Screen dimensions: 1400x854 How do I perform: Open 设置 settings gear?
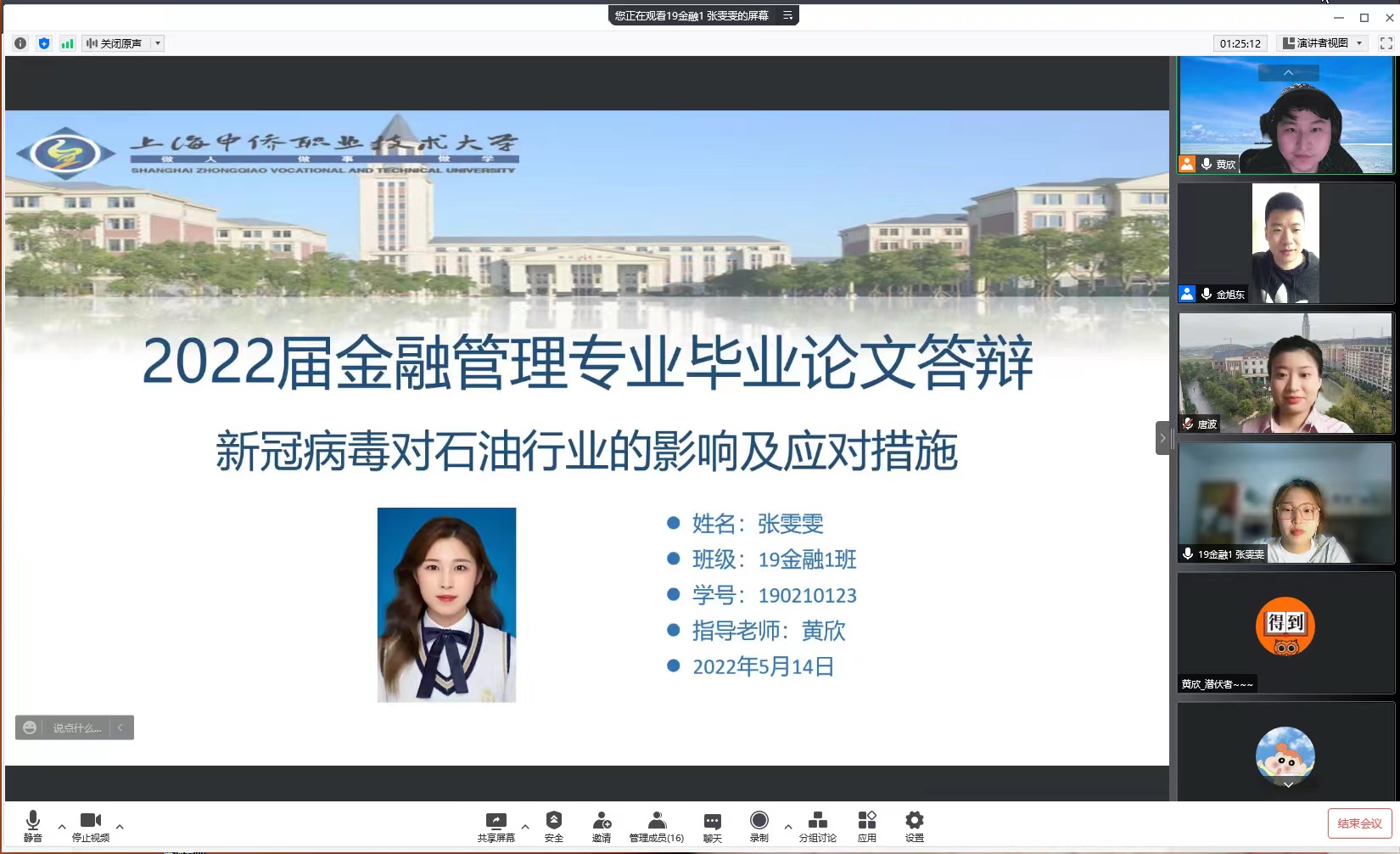914,826
